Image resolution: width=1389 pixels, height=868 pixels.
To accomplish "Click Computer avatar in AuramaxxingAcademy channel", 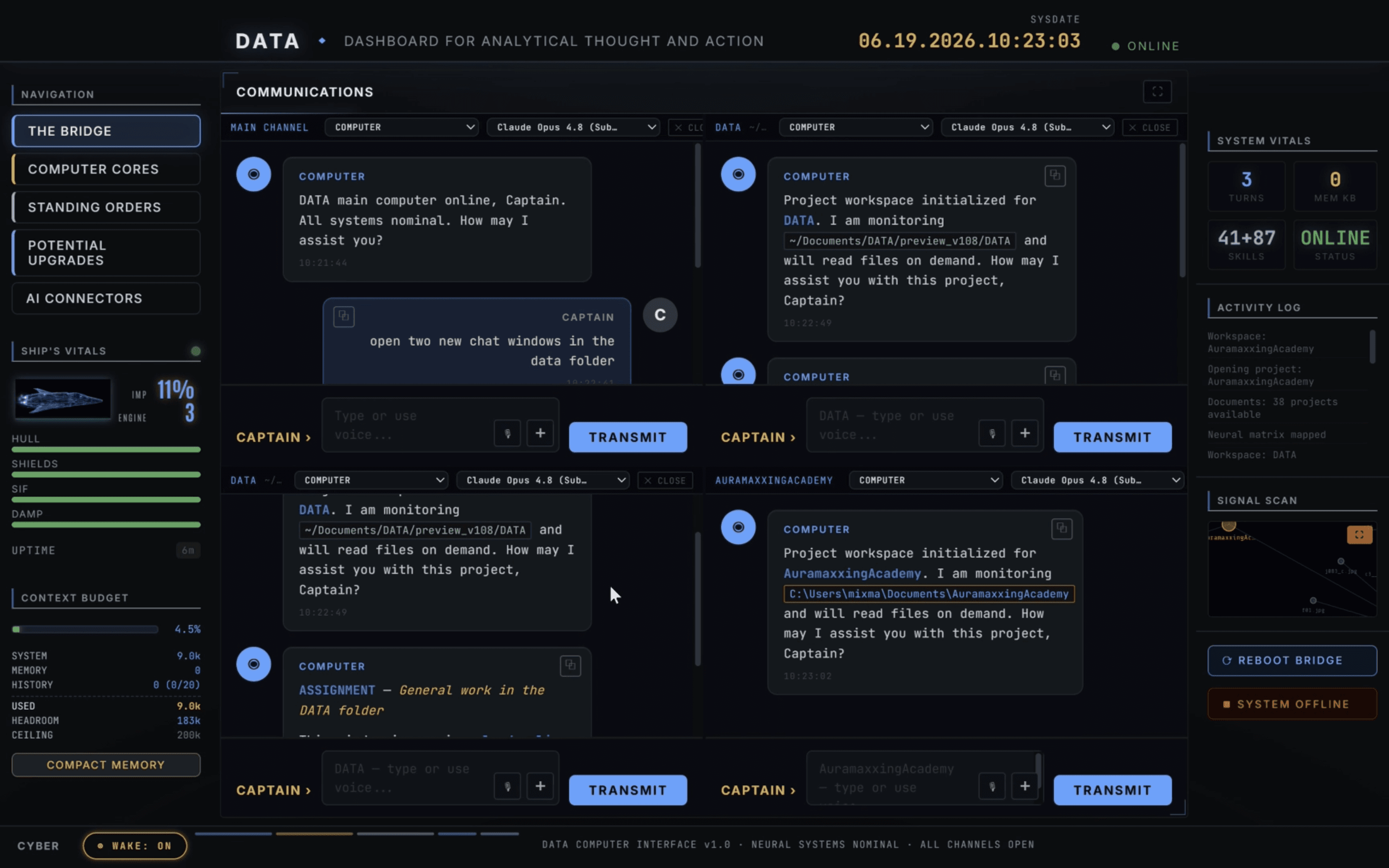I will tap(738, 527).
